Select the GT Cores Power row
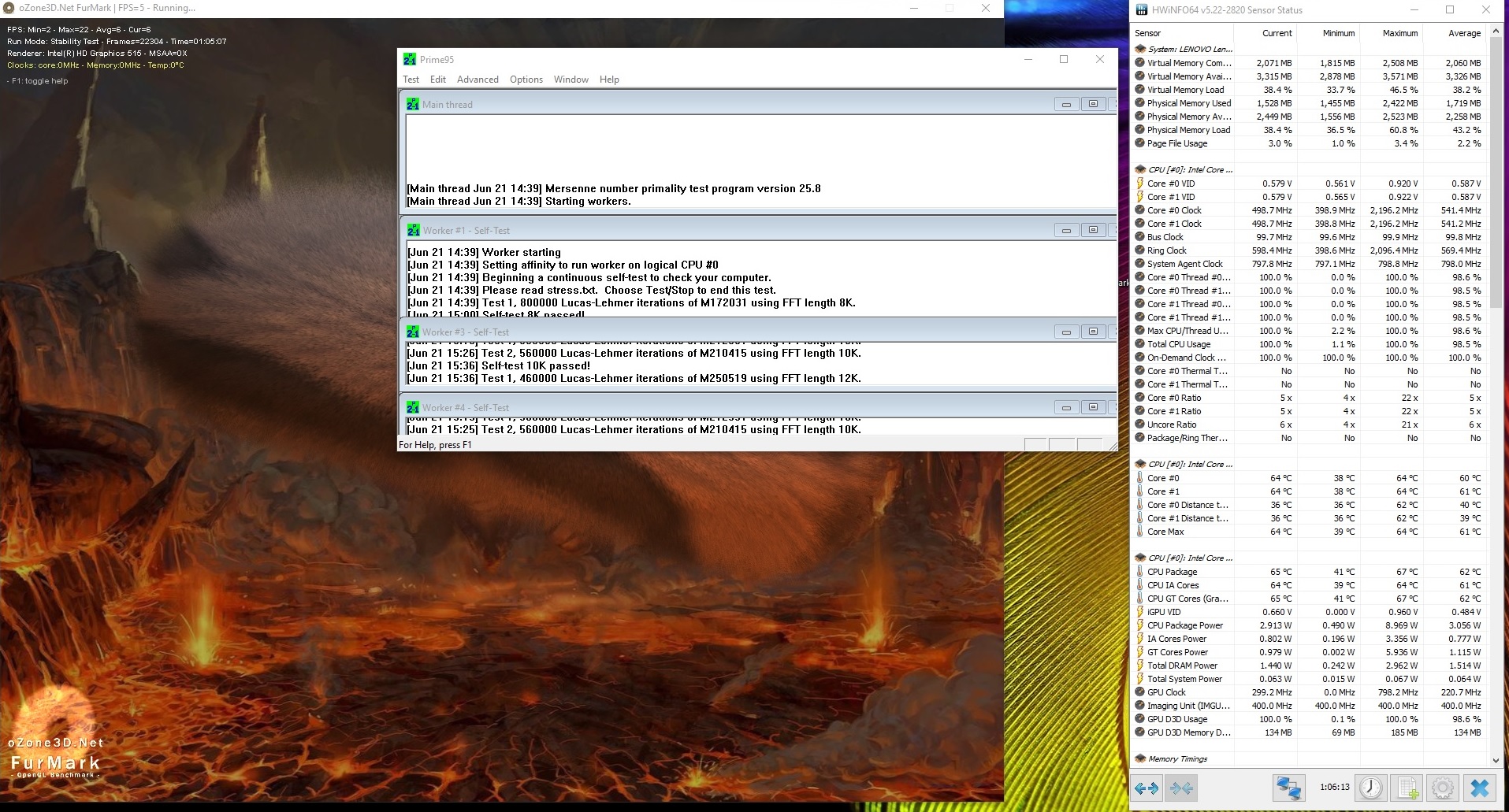This screenshot has width=1509, height=812. pos(1308,652)
